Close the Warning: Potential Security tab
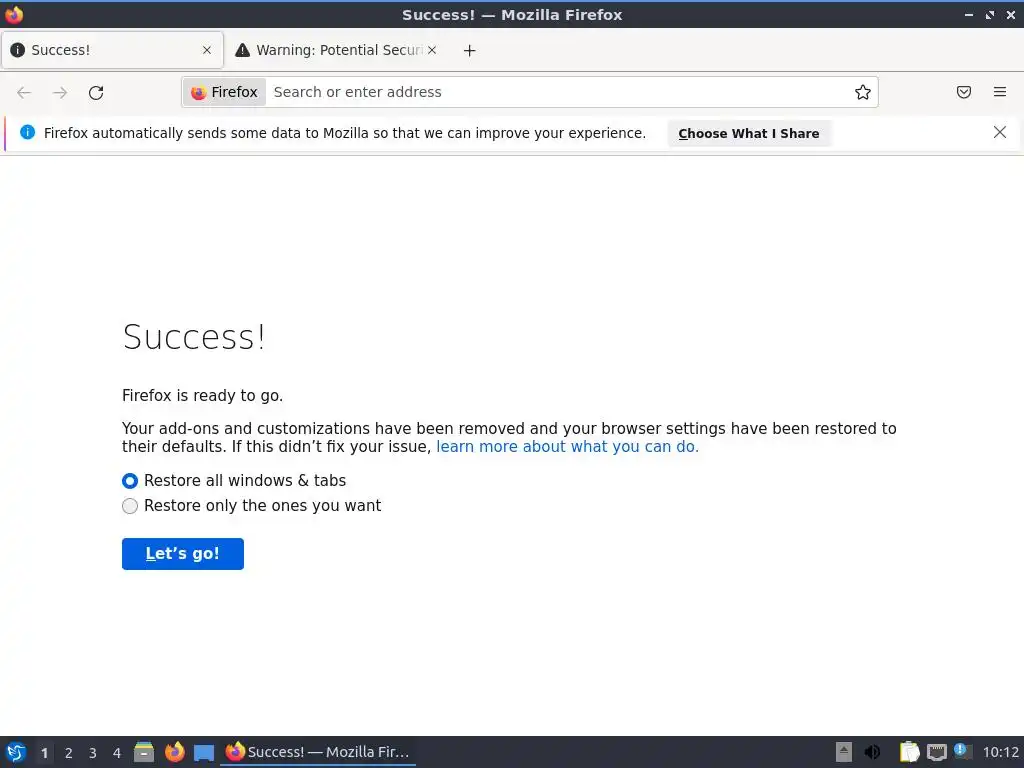 coord(432,50)
